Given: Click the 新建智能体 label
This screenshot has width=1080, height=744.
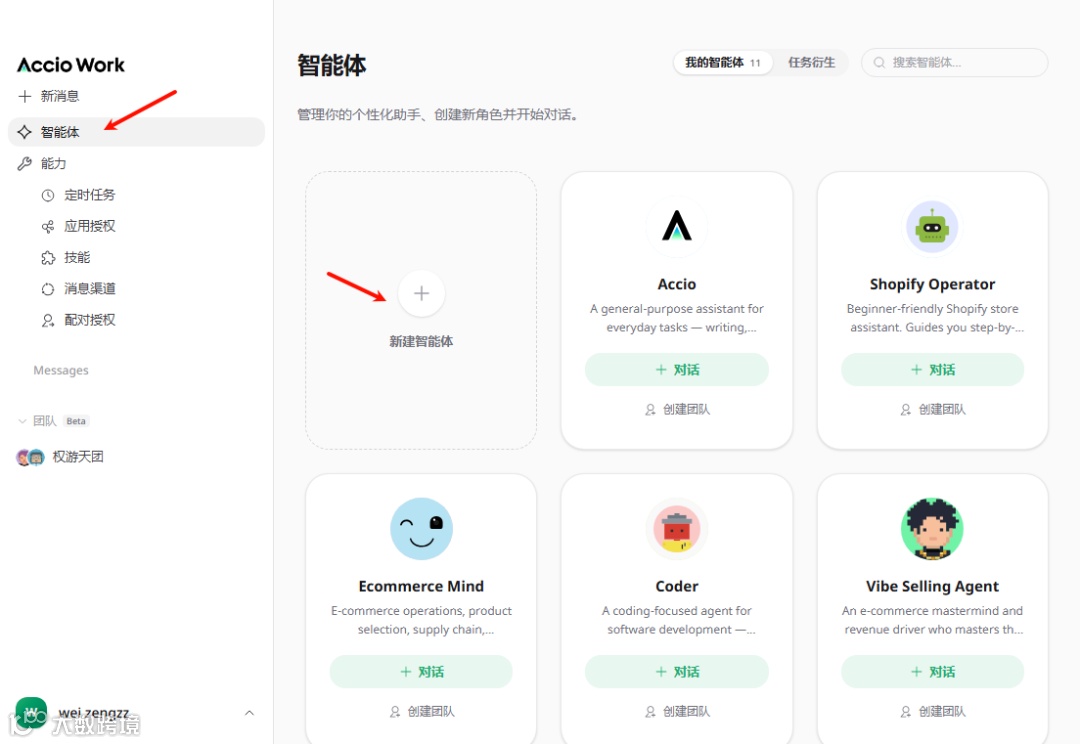Looking at the screenshot, I should click(422, 342).
